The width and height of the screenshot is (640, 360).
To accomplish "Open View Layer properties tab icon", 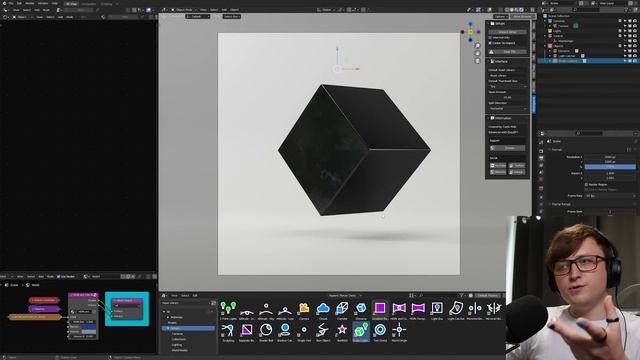I will [x=541, y=165].
